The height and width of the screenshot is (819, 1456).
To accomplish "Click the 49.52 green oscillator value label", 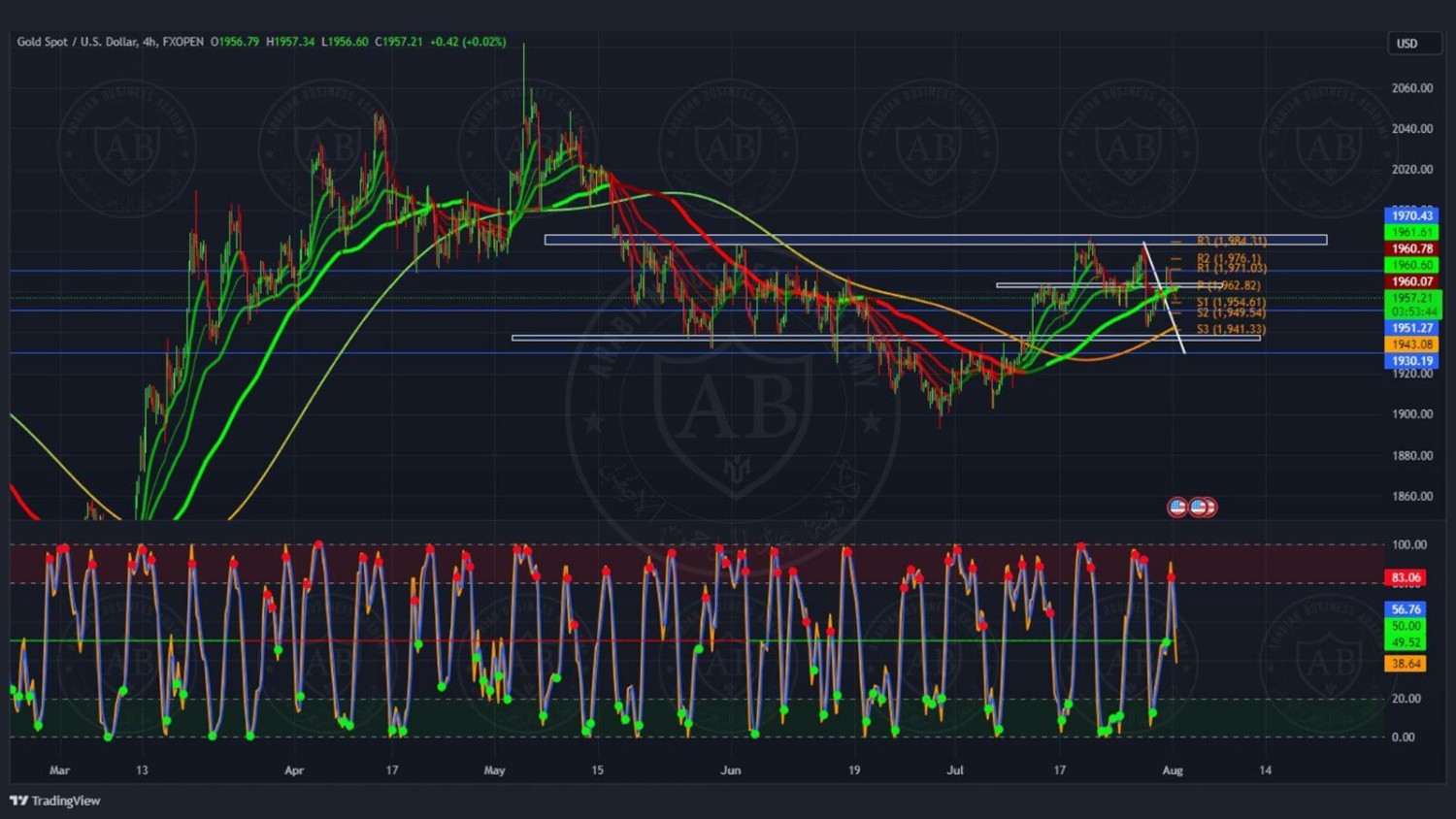I will tap(1406, 642).
